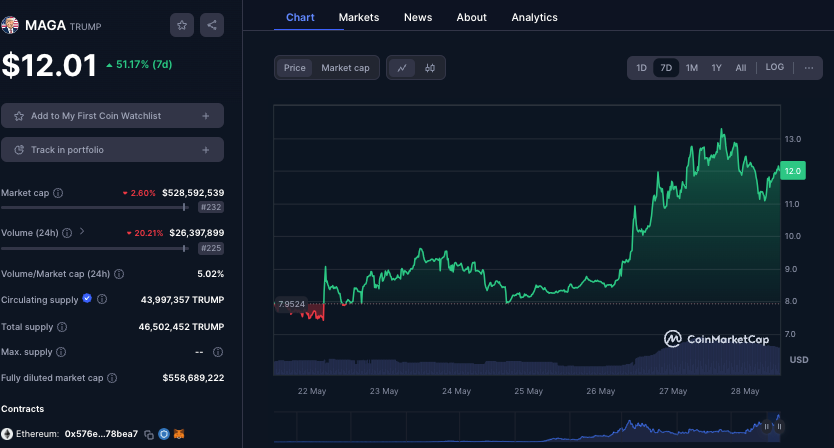The image size is (834, 448).
Task: Click the $12.01 price text
Action: click(49, 65)
